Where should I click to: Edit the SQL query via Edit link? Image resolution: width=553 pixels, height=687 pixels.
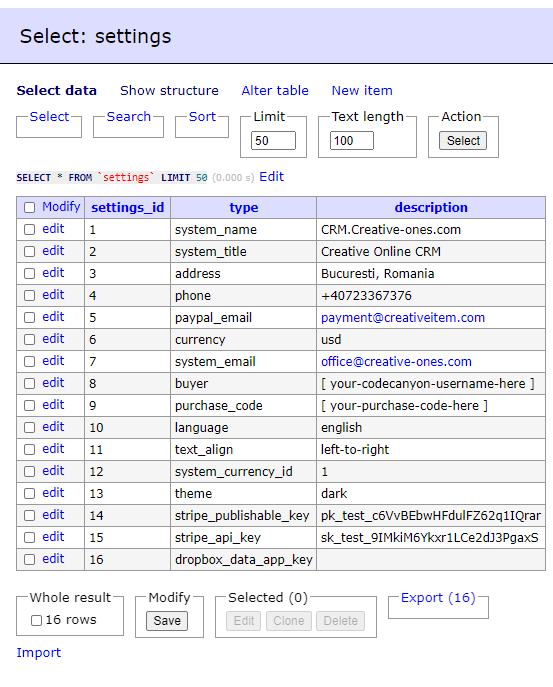click(x=272, y=177)
